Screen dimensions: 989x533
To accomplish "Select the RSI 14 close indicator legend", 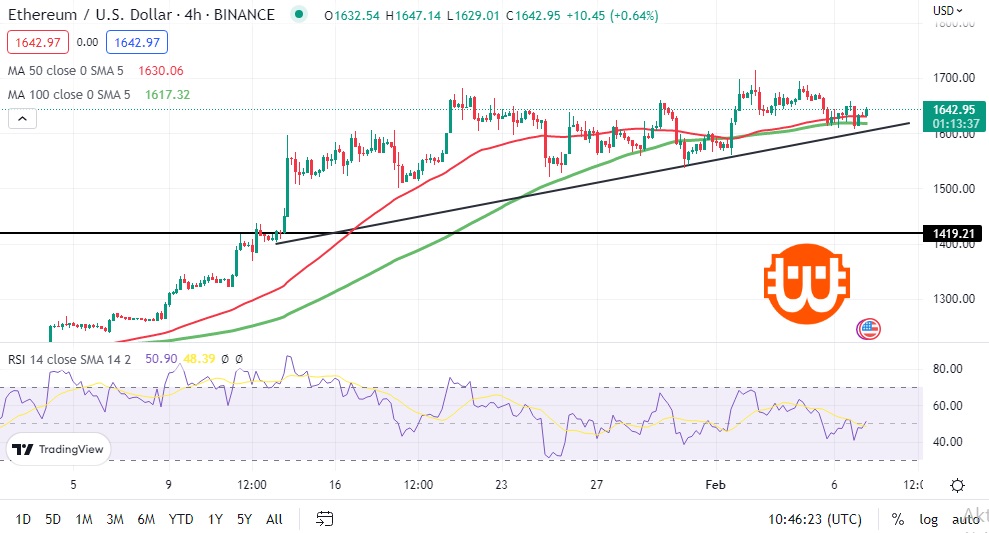I will coord(69,359).
